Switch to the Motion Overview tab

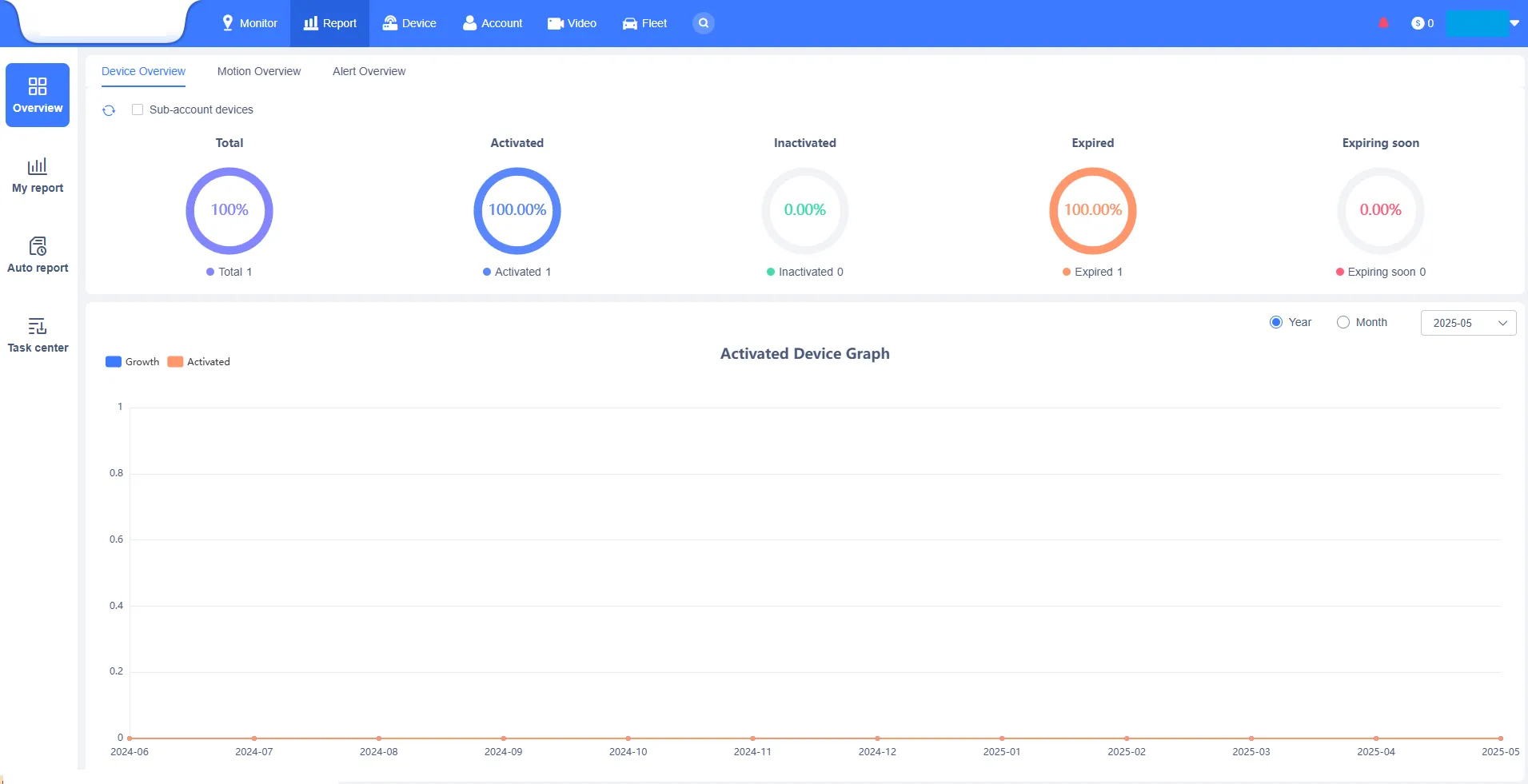259,71
